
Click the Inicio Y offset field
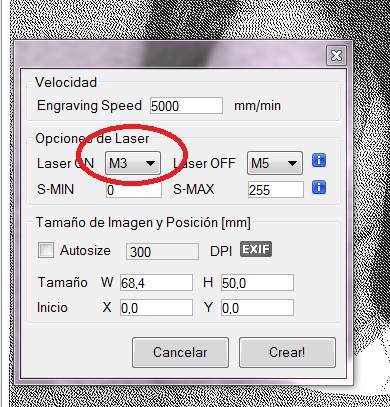point(257,307)
